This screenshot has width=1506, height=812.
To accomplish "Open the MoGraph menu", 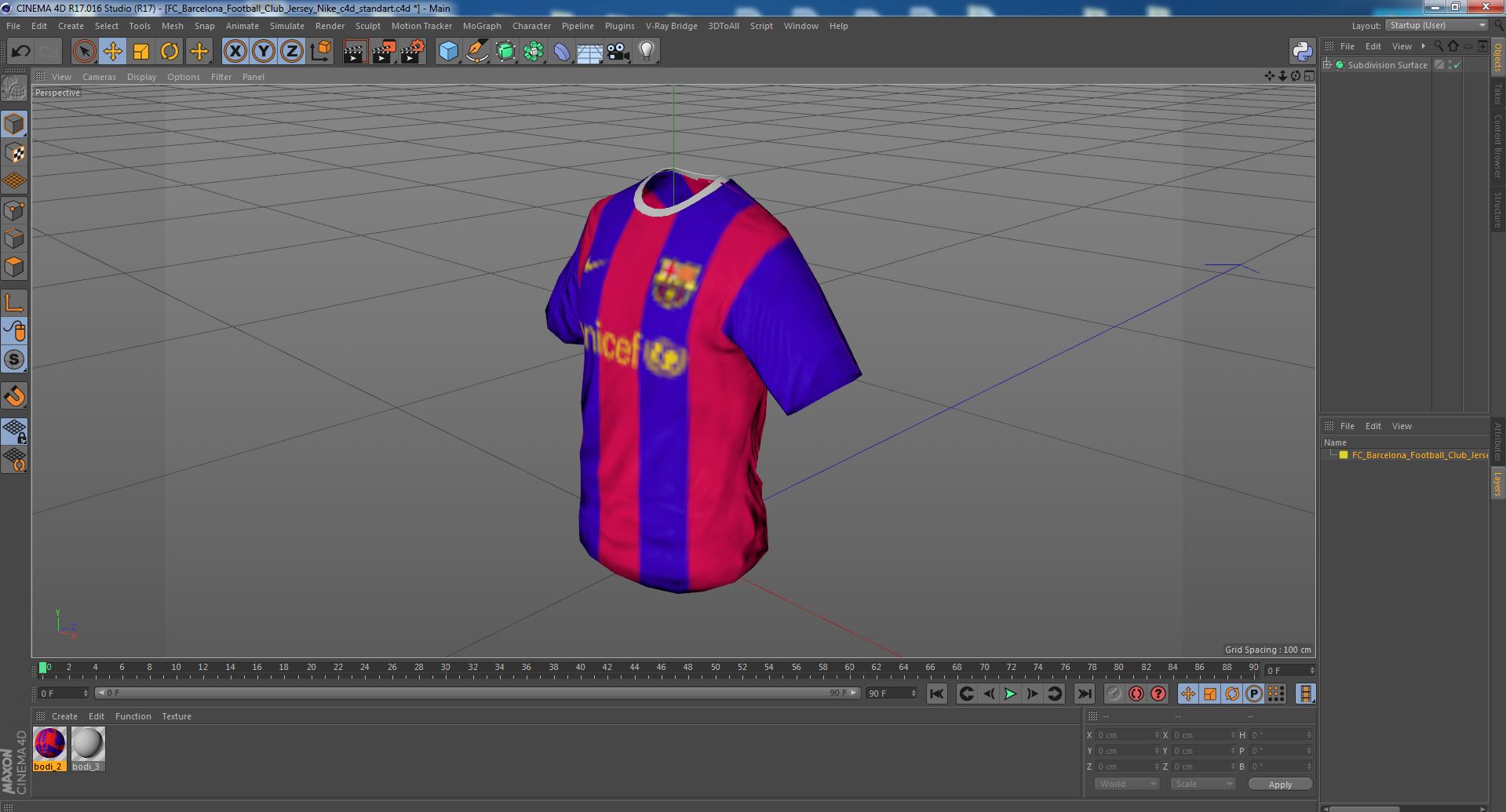I will tap(482, 26).
